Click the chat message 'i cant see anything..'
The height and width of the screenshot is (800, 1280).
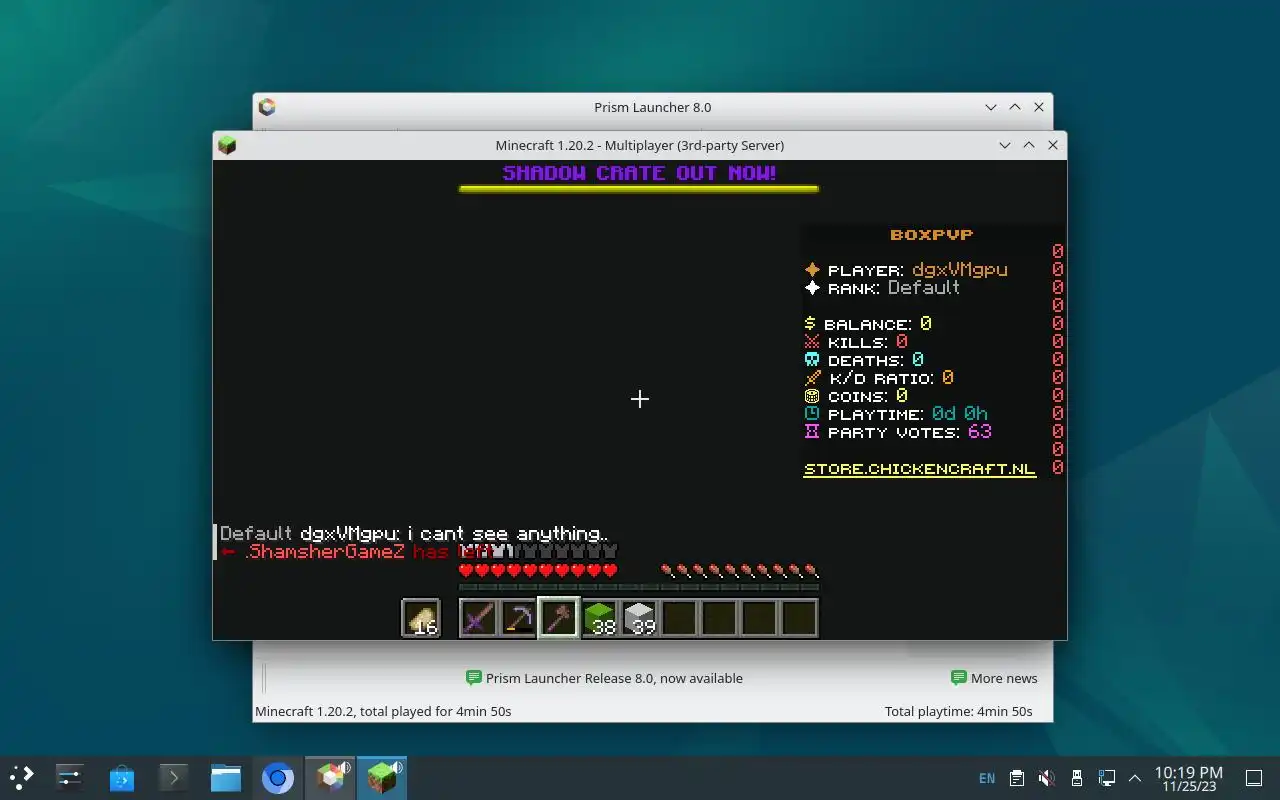(506, 534)
